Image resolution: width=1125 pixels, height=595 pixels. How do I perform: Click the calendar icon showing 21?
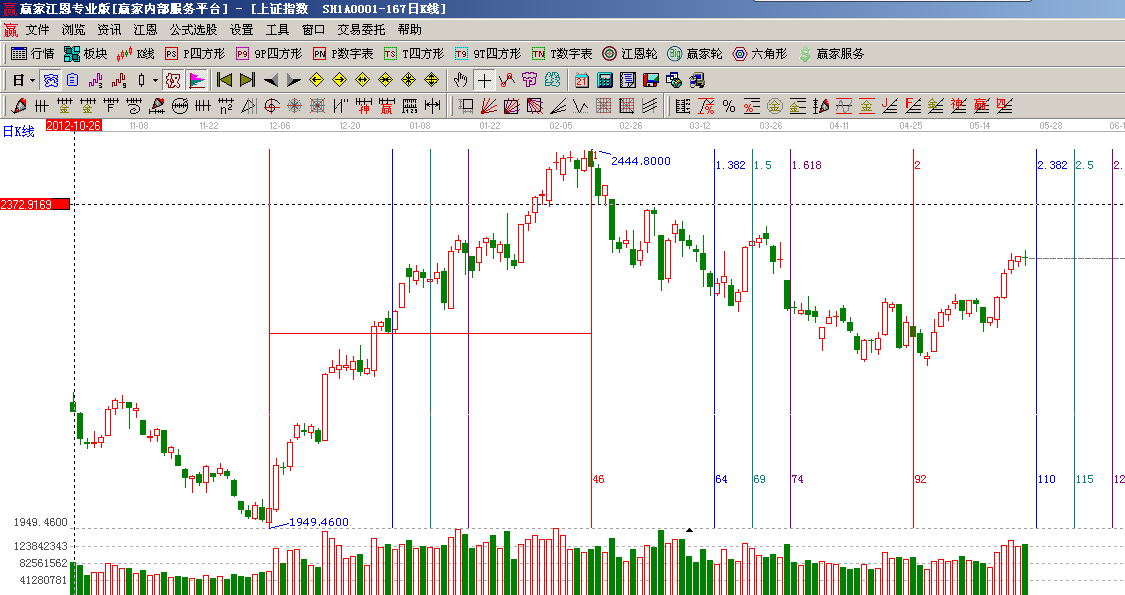[x=581, y=80]
